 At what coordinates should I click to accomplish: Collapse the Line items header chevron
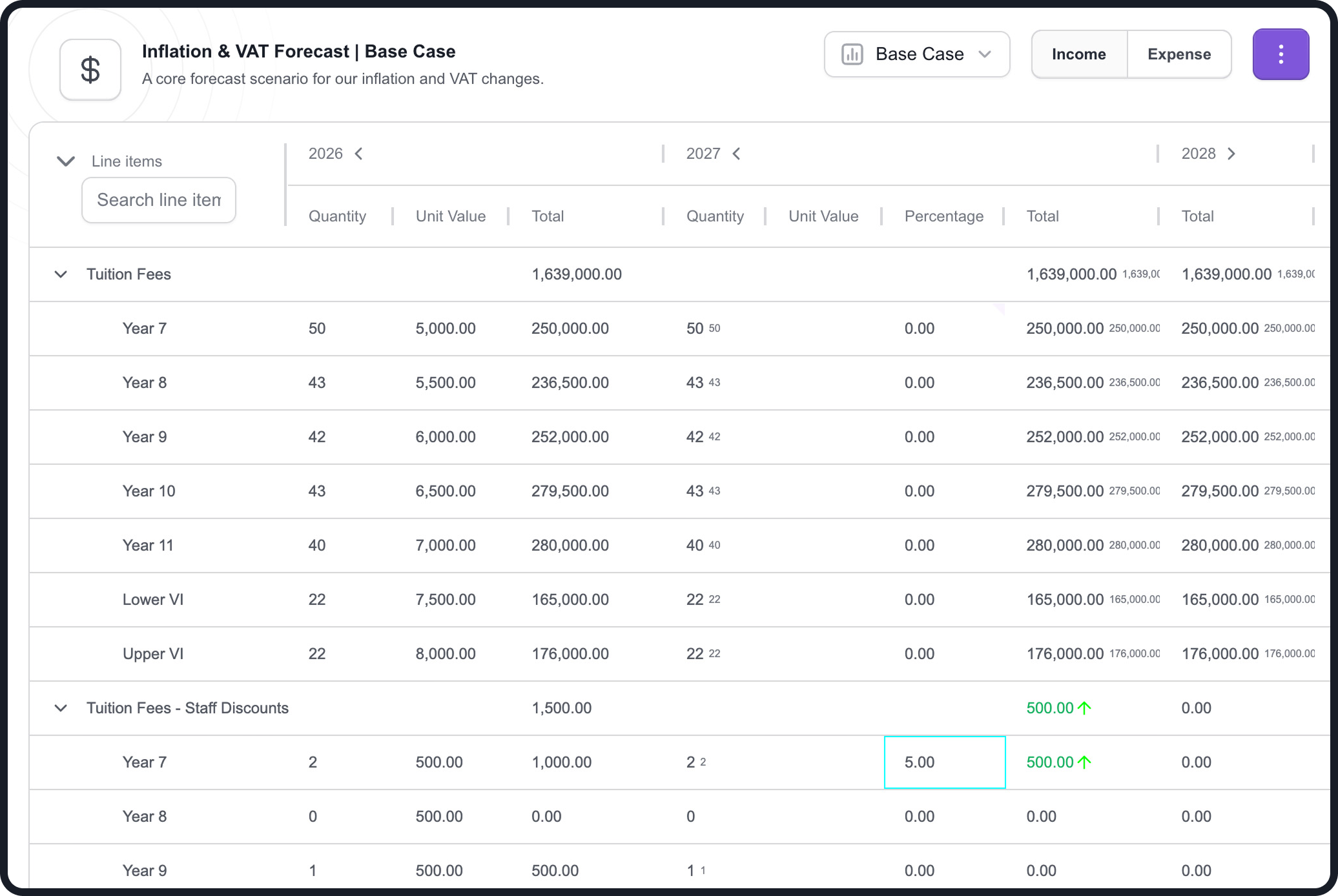point(66,161)
